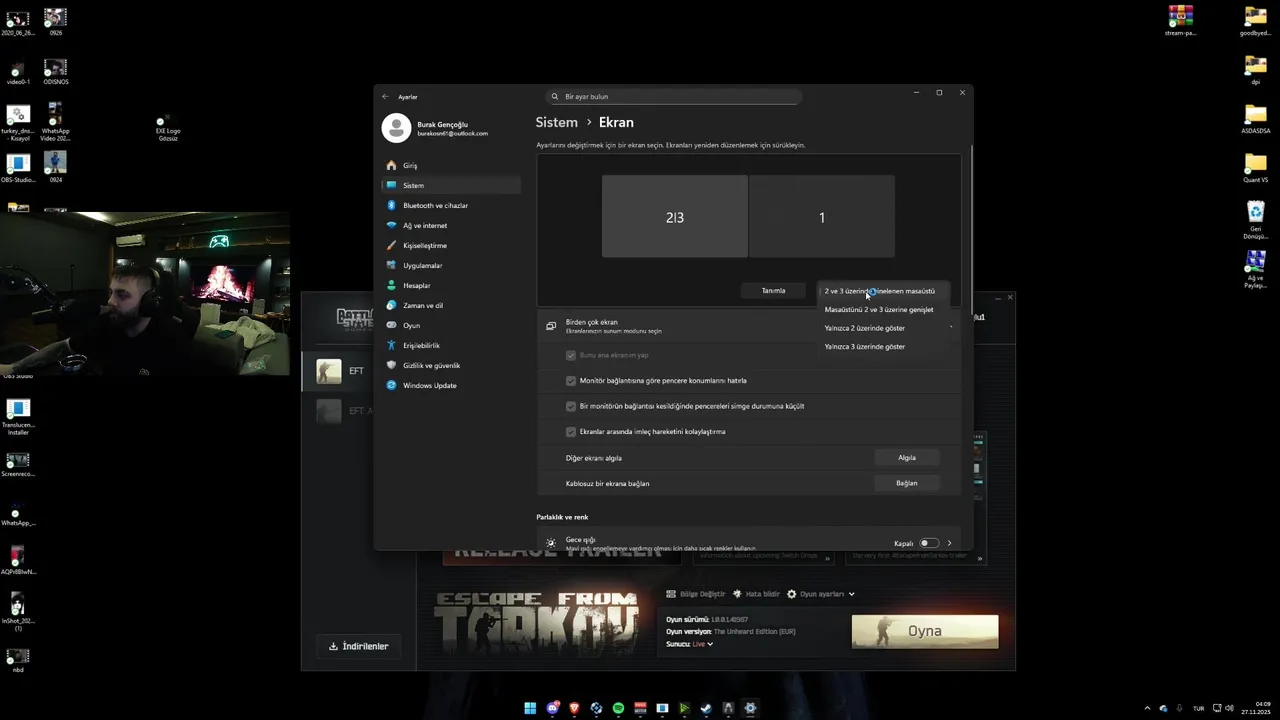1280x720 pixels.
Task: Open Spotify from the taskbar
Action: [618, 708]
